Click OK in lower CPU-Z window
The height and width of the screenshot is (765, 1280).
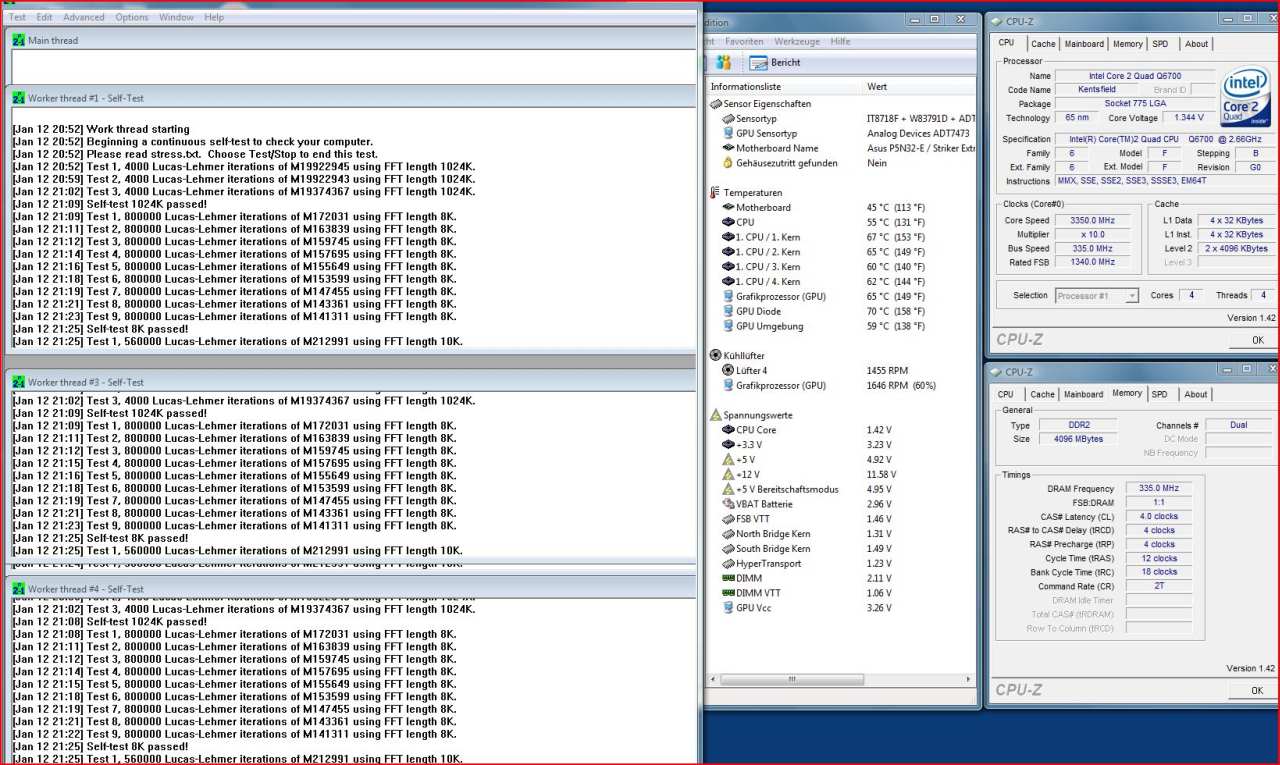pyautogui.click(x=1257, y=690)
